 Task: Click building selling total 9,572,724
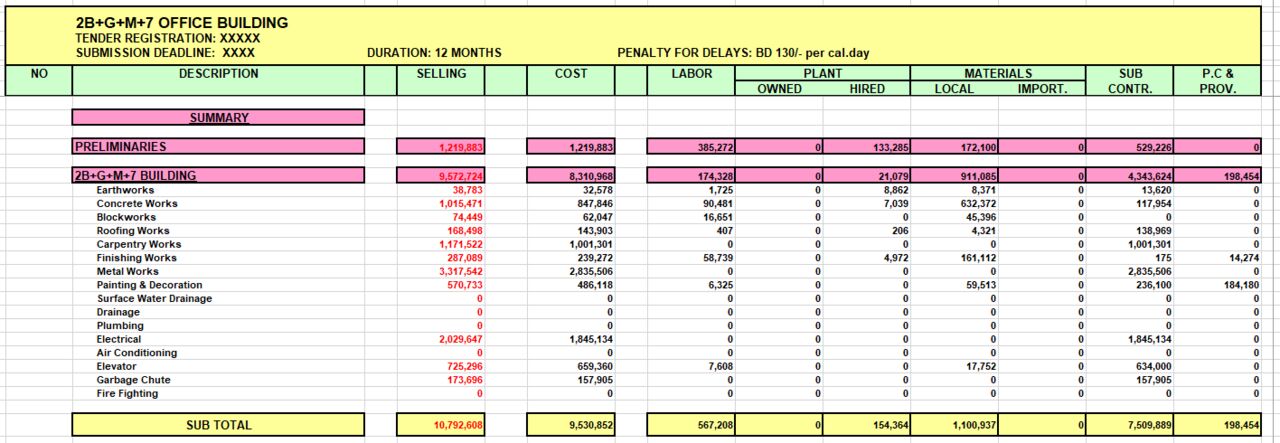[441, 176]
